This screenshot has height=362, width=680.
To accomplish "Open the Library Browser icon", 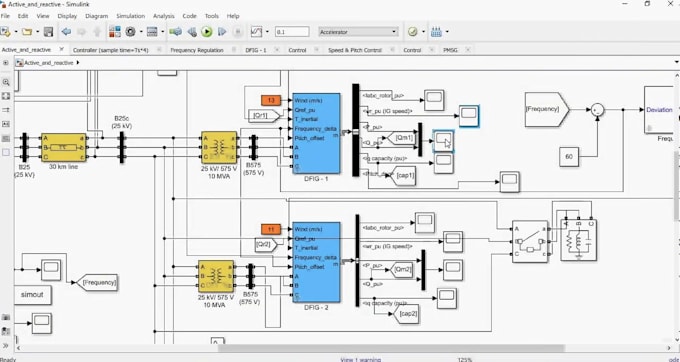I will 115,32.
